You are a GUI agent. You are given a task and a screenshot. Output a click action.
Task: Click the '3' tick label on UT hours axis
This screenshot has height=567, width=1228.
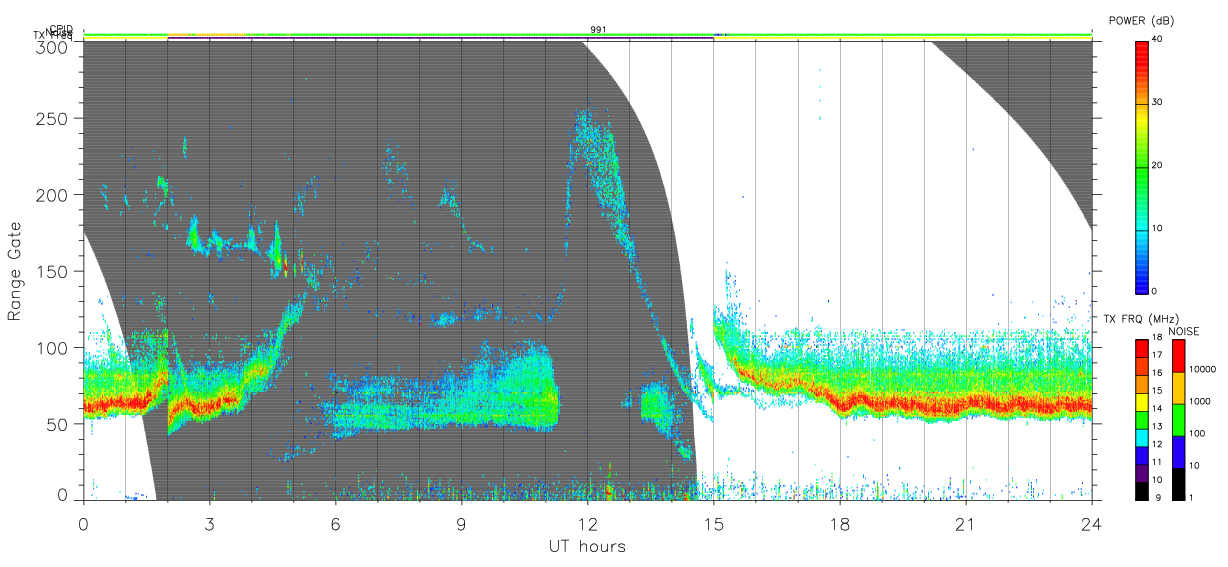click(x=209, y=523)
